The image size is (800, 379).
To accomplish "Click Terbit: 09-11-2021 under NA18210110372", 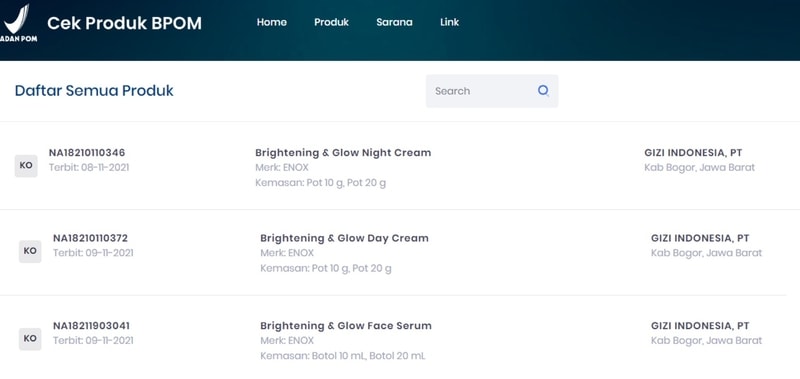I will (93, 253).
